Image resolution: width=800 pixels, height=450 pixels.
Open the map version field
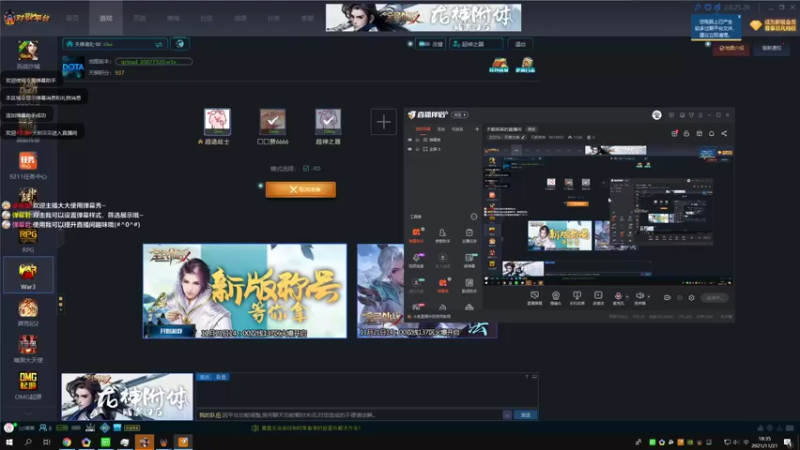154,62
